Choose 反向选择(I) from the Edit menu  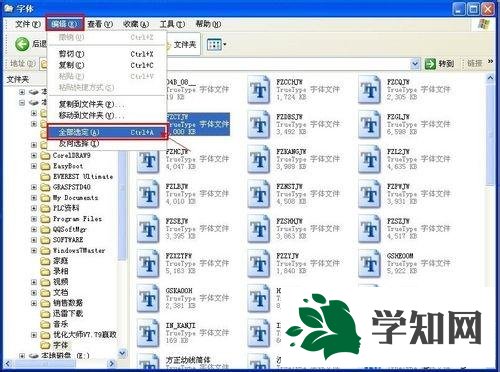pos(107,144)
